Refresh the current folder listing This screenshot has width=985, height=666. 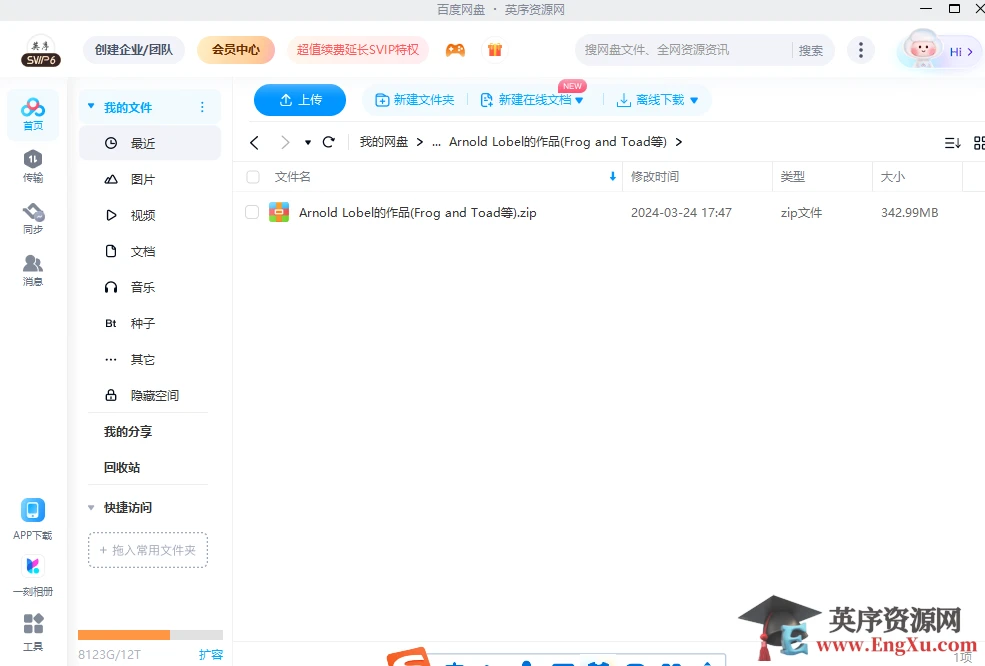tap(329, 142)
